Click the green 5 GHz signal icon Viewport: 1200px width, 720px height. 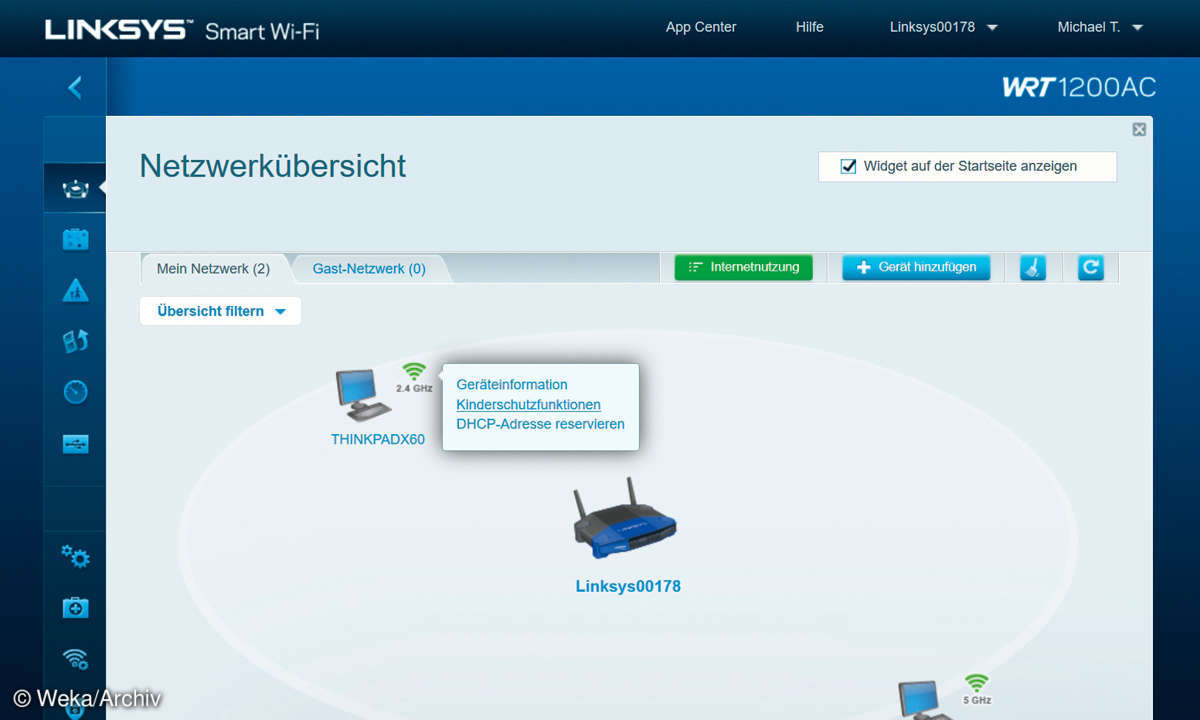[x=976, y=683]
